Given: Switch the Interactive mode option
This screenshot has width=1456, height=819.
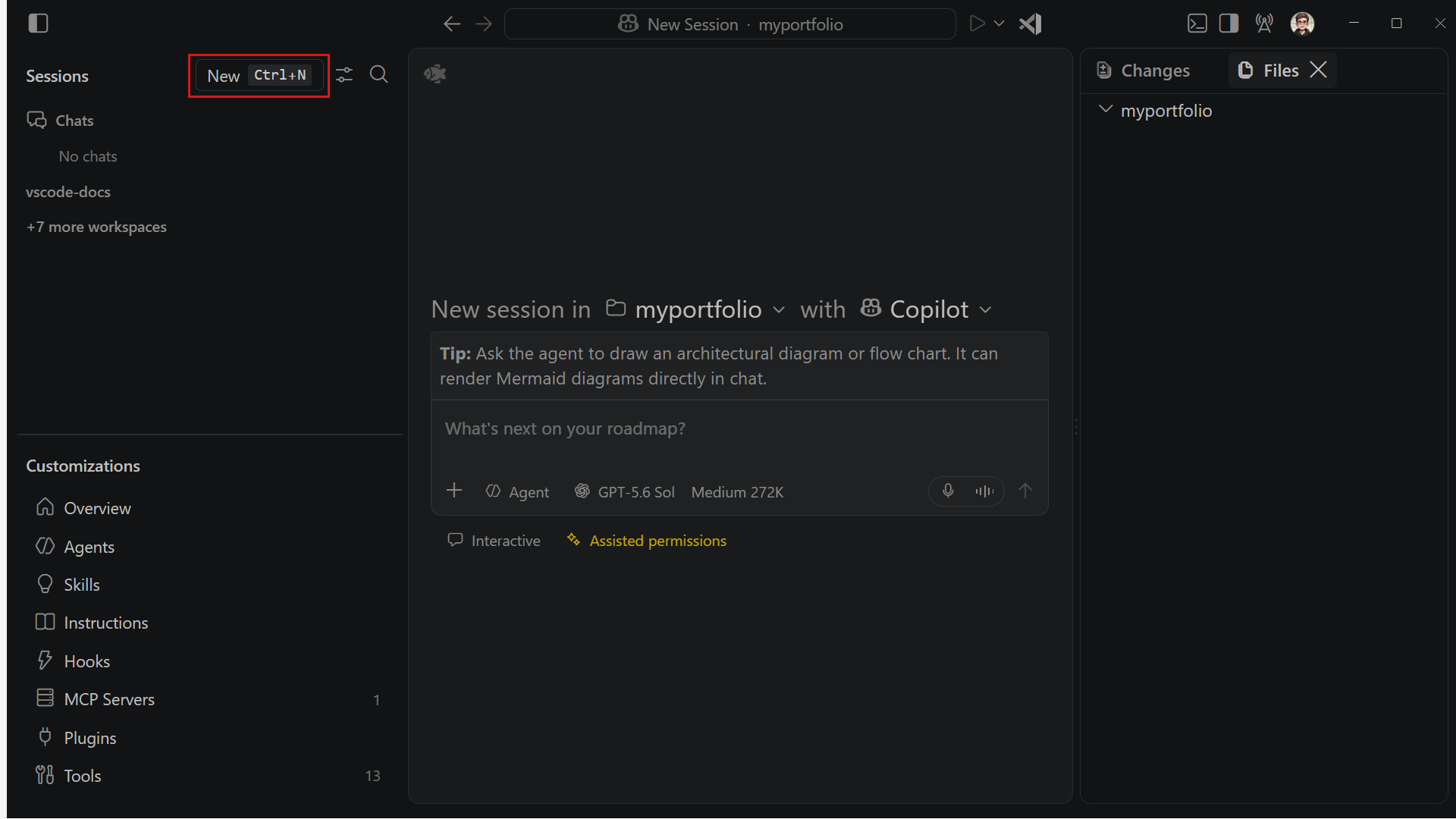Looking at the screenshot, I should coord(494,541).
